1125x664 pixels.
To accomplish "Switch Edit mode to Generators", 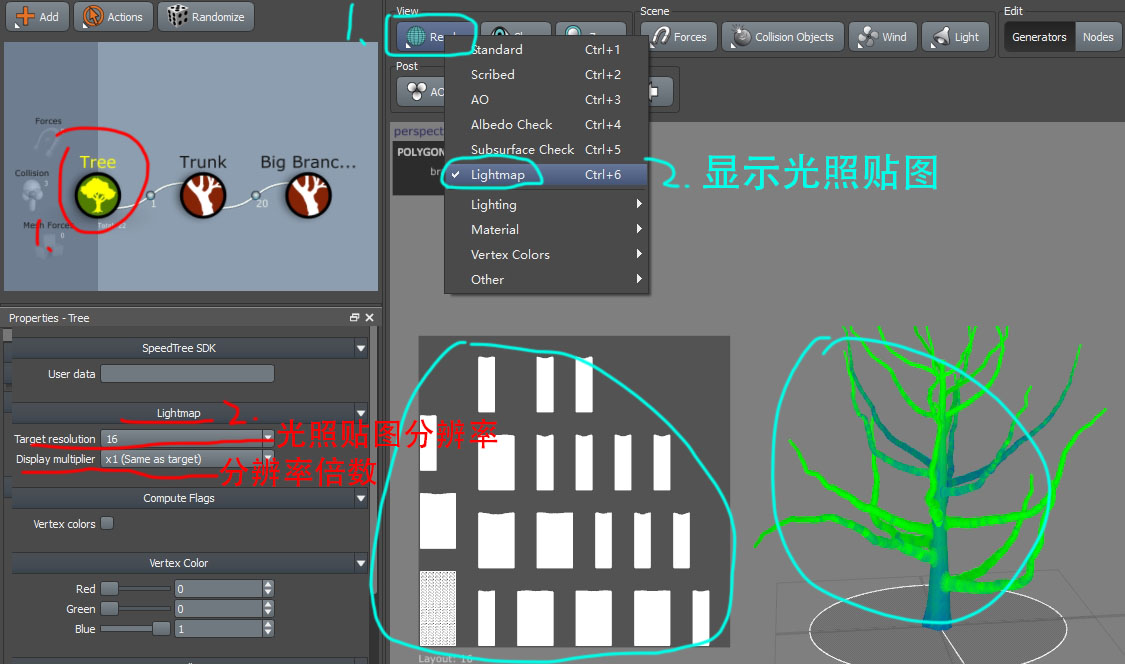I will 1038,36.
